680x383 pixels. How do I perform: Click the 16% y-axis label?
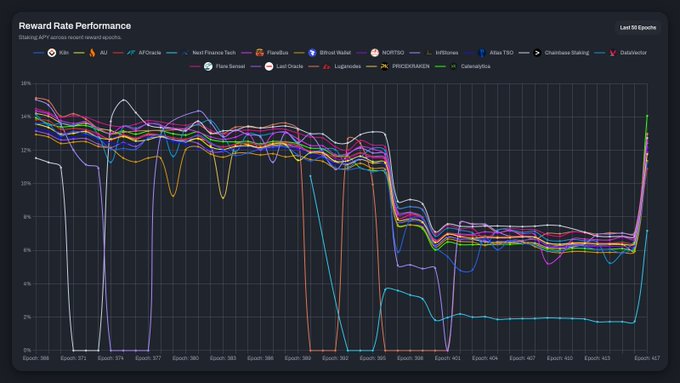point(26,83)
